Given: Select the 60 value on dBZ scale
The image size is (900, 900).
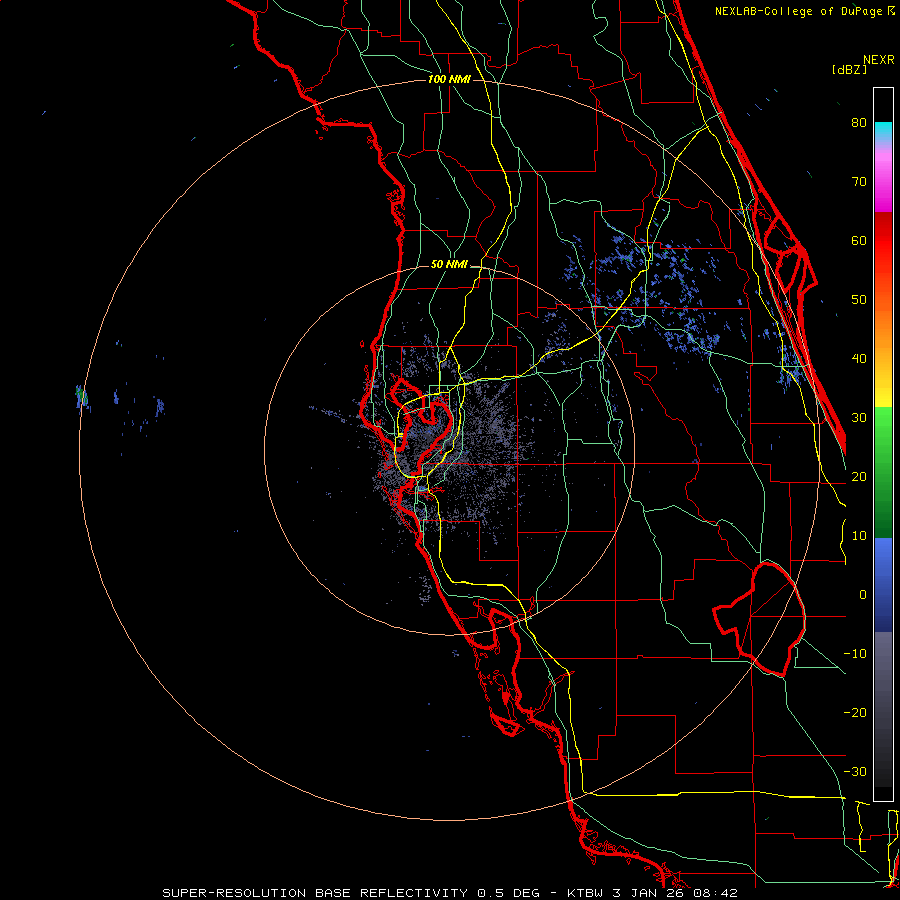Looking at the screenshot, I should (x=859, y=240).
